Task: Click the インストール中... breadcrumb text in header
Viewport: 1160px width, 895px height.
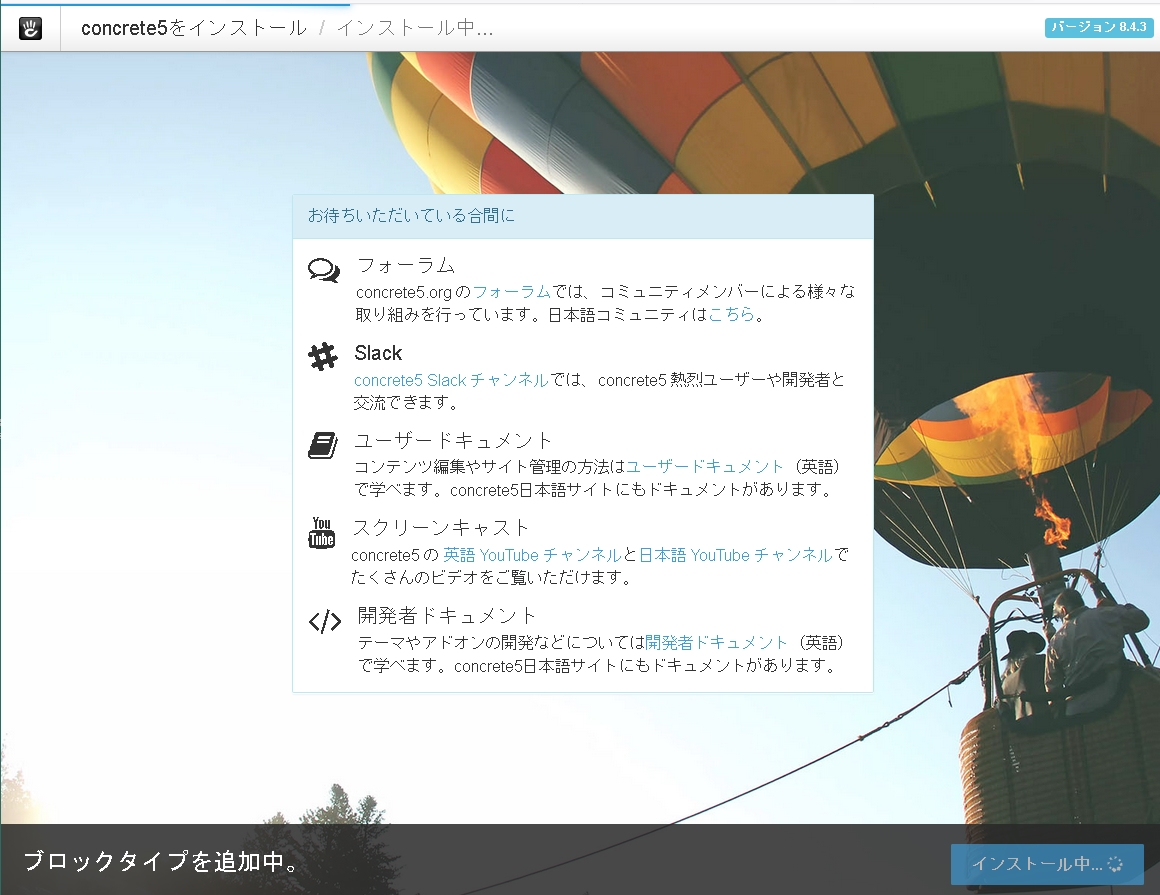Action: click(x=415, y=28)
